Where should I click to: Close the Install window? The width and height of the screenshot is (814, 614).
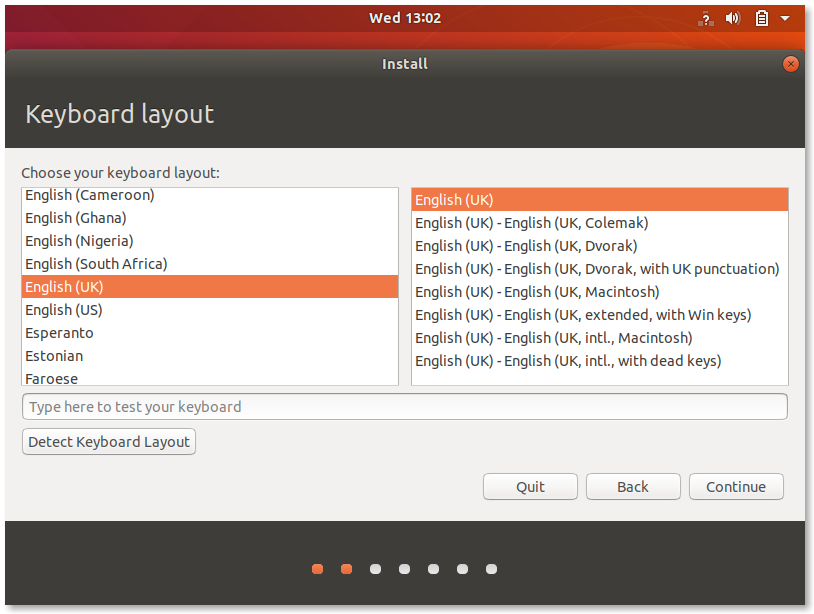[x=791, y=64]
